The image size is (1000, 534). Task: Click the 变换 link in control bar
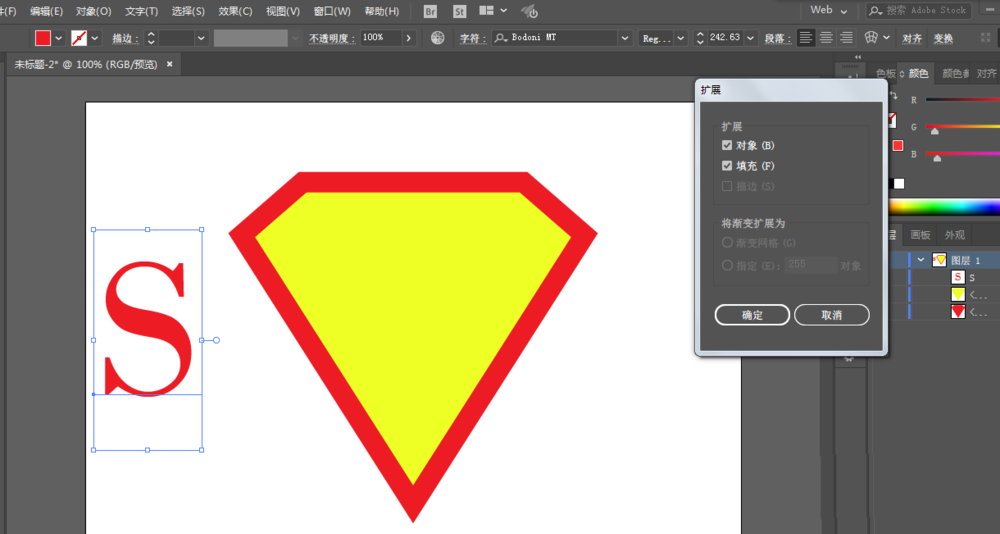[943, 39]
